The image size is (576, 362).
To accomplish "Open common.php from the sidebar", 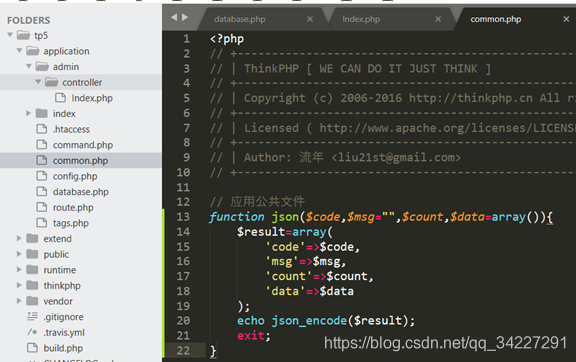I will pyautogui.click(x=80, y=161).
